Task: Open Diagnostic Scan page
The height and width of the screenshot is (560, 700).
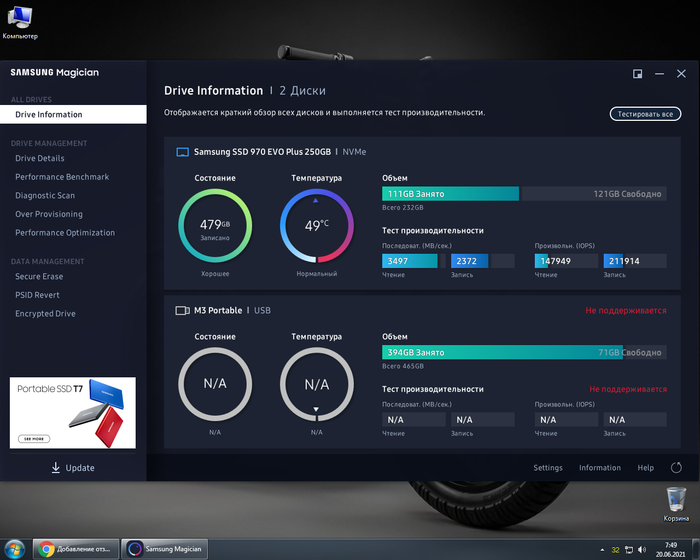Action: (45, 196)
